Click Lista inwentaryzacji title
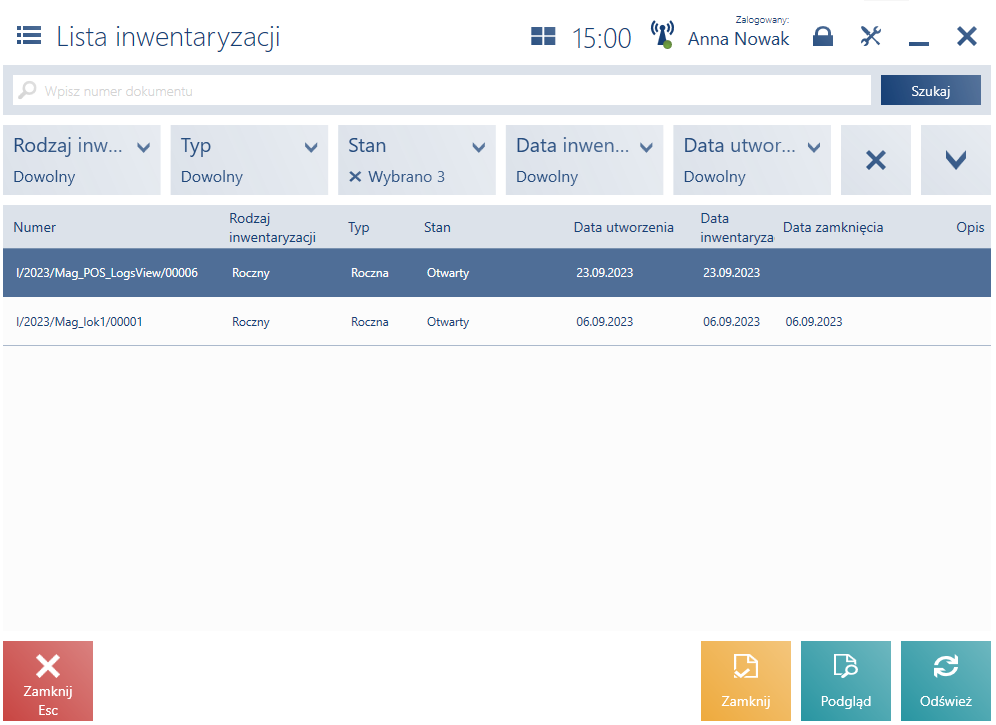 point(168,37)
